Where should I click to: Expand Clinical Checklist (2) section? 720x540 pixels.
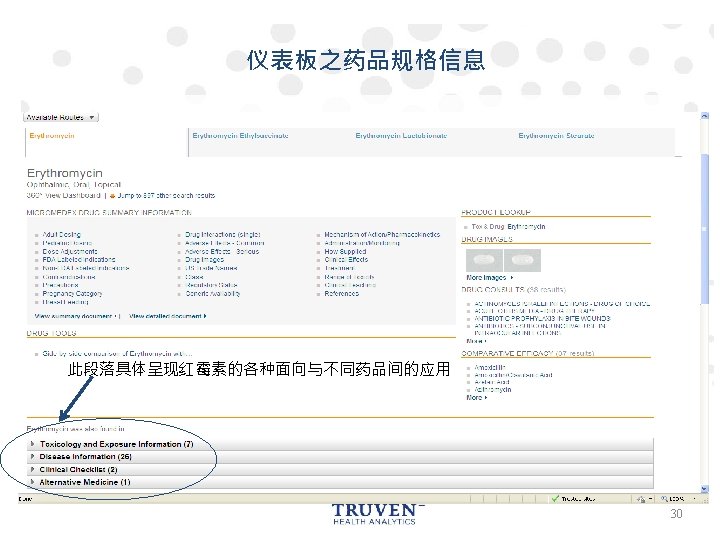point(340,470)
